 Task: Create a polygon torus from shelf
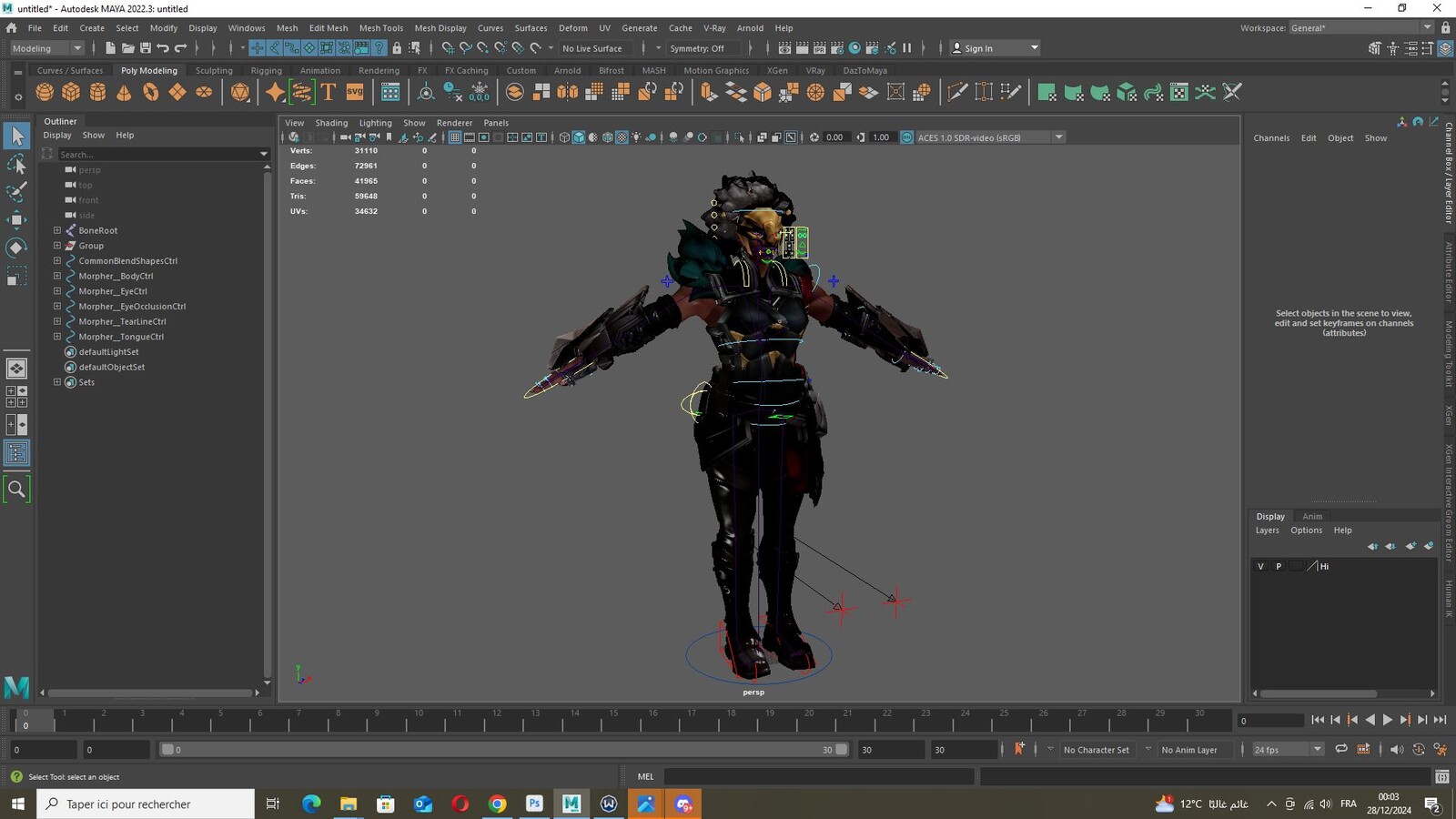pyautogui.click(x=151, y=92)
